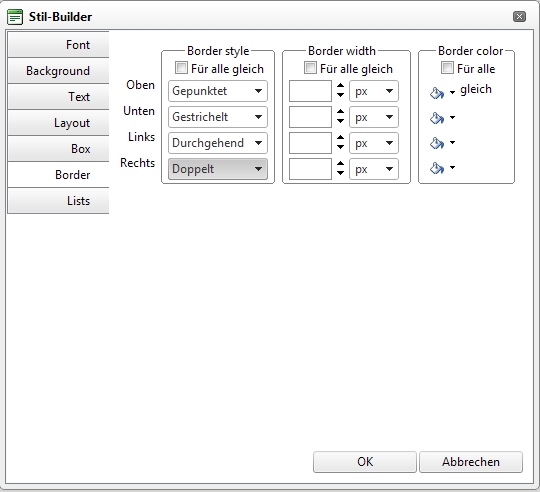Click the Oben border width input field

tap(310, 91)
